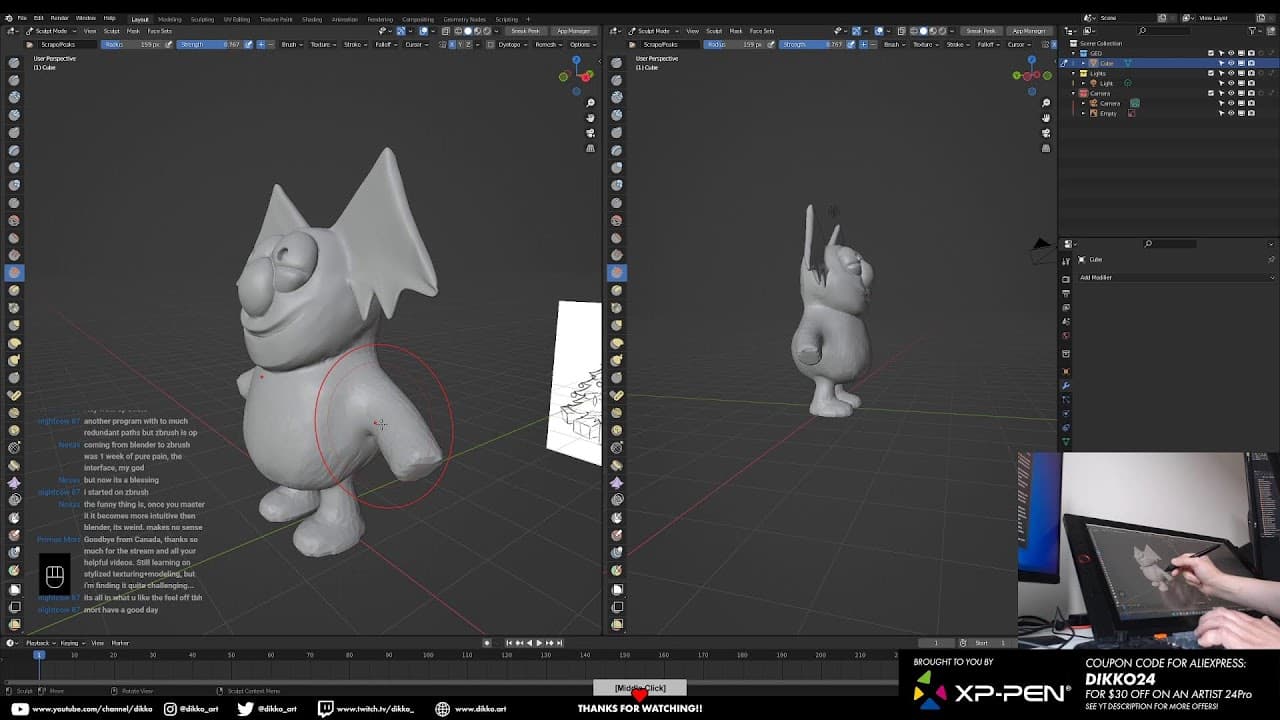This screenshot has width=1280, height=720.
Task: Select the Cube row in the outliner
Action: (x=1167, y=63)
